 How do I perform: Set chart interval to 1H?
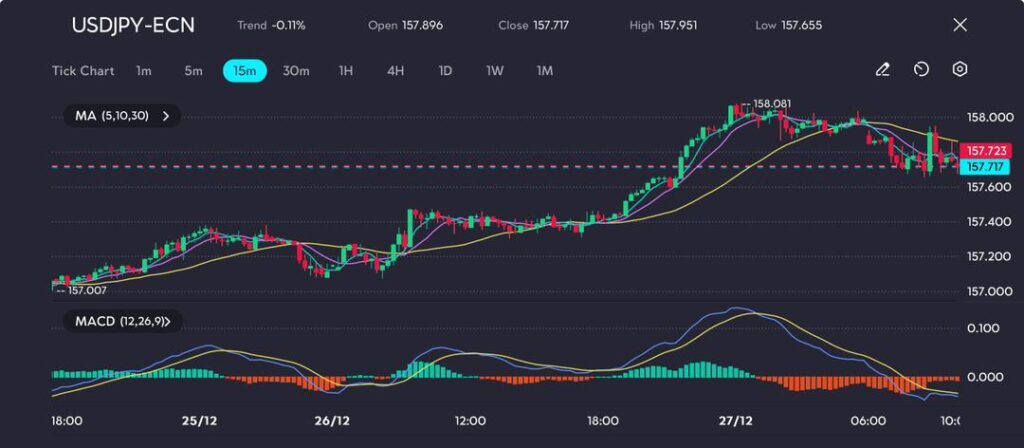point(346,71)
